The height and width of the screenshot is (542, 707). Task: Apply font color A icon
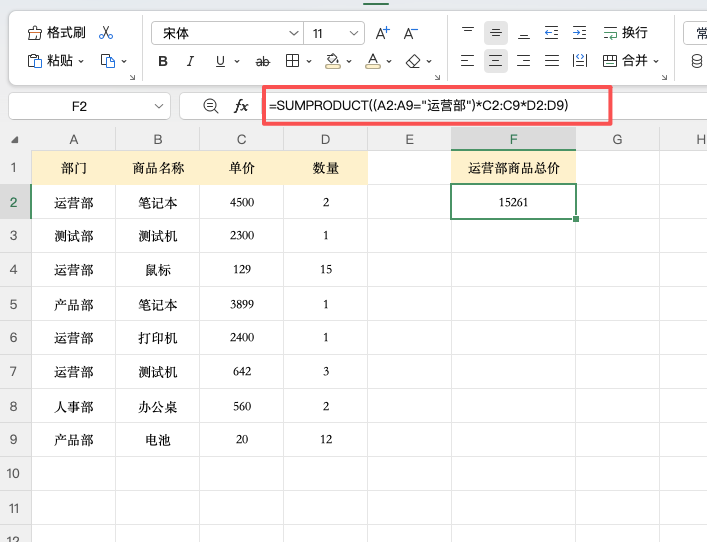[x=372, y=61]
